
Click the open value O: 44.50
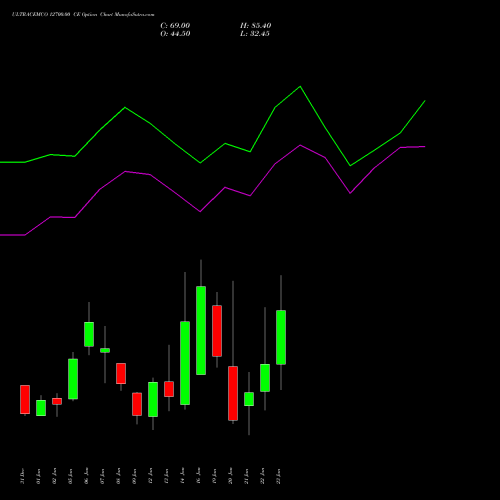pos(175,34)
